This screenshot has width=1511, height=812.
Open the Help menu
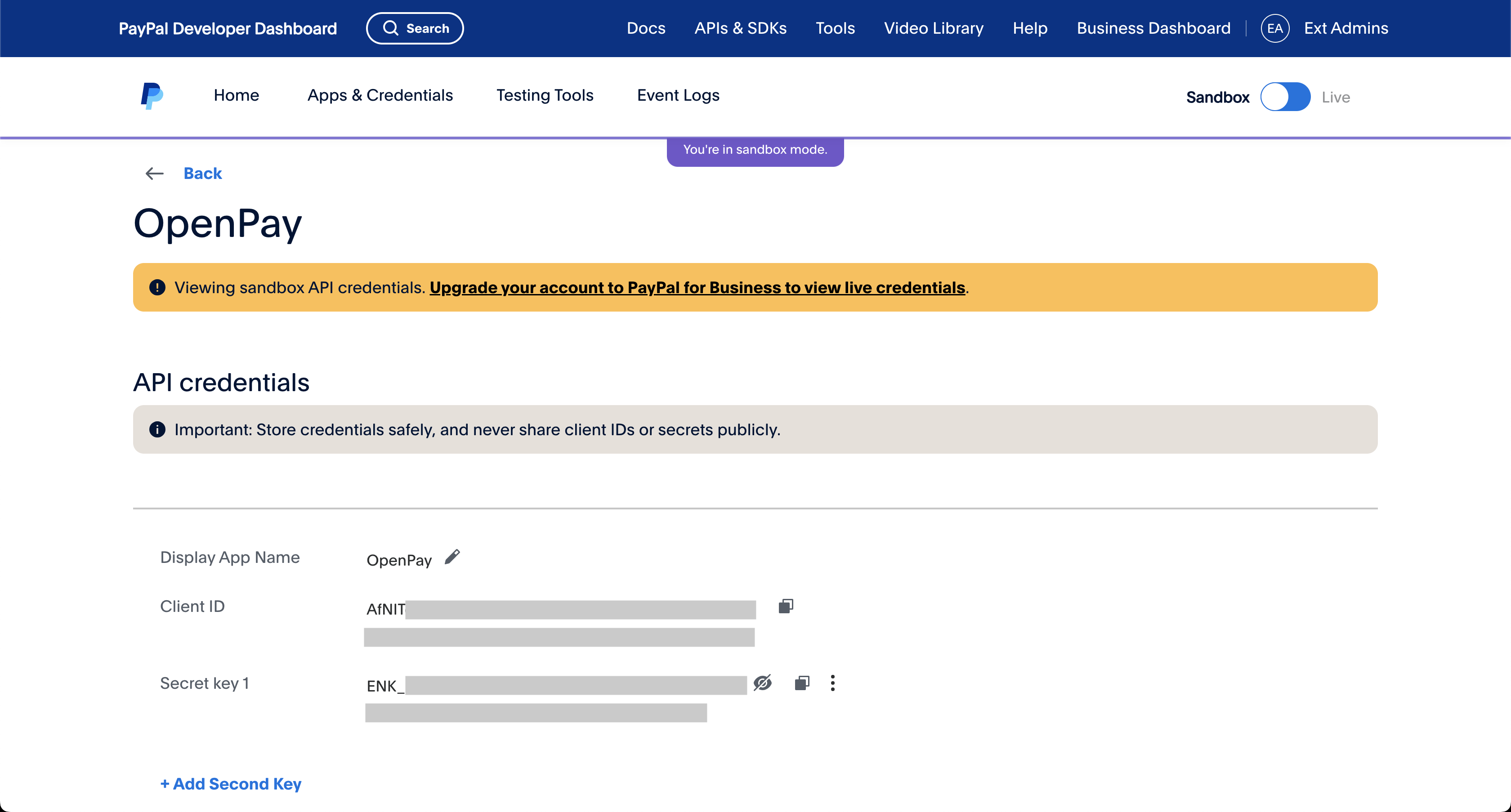[1030, 28]
